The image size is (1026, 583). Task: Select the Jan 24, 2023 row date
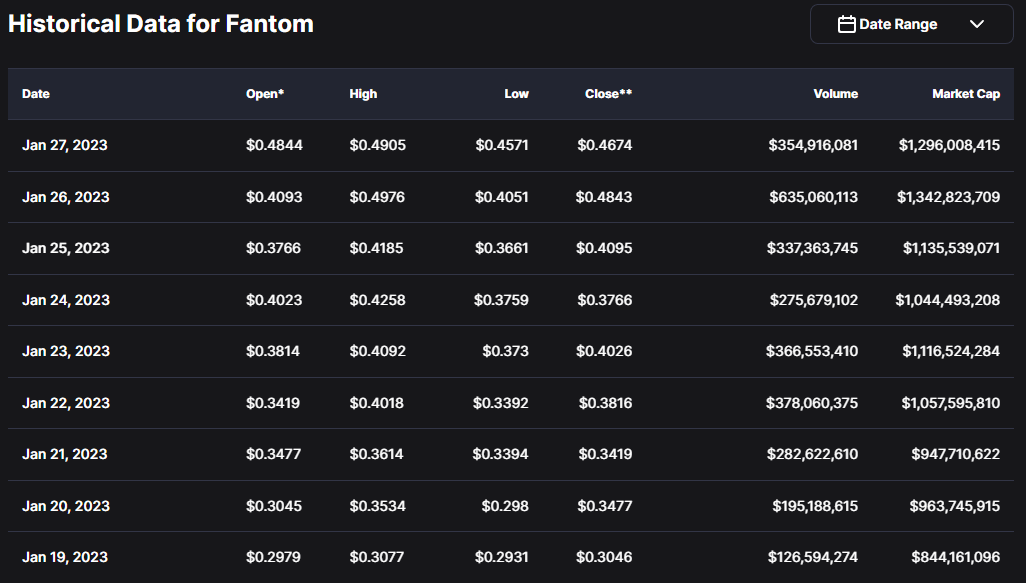point(65,300)
